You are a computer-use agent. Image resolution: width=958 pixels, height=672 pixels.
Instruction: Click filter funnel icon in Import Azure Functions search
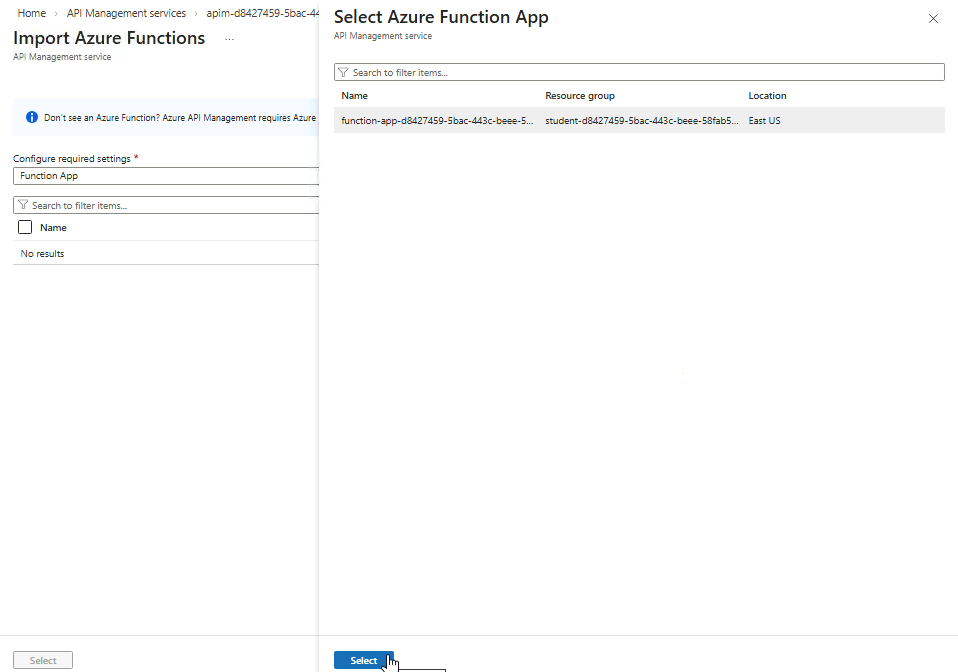click(x=22, y=205)
